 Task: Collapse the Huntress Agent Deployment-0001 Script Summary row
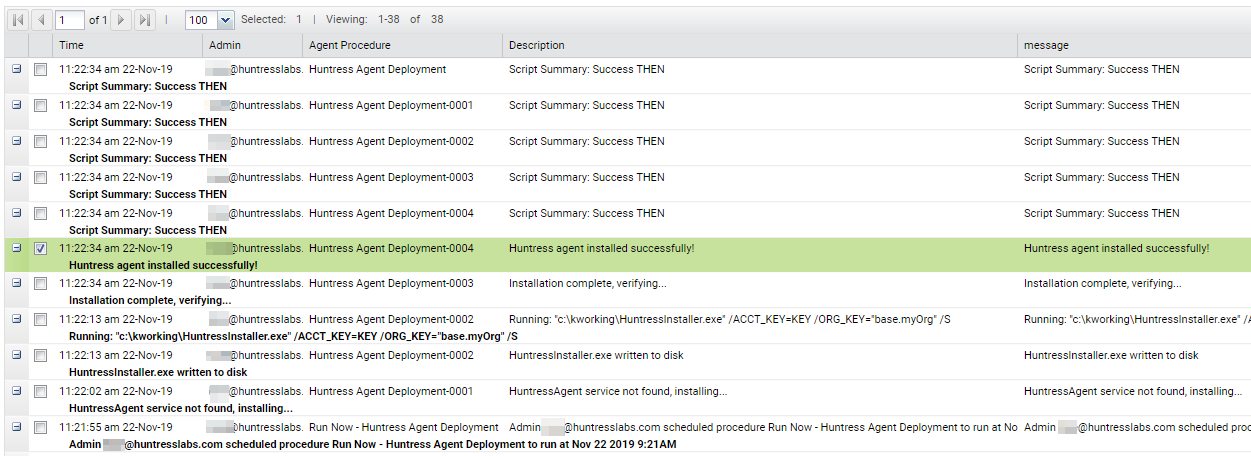click(16, 105)
